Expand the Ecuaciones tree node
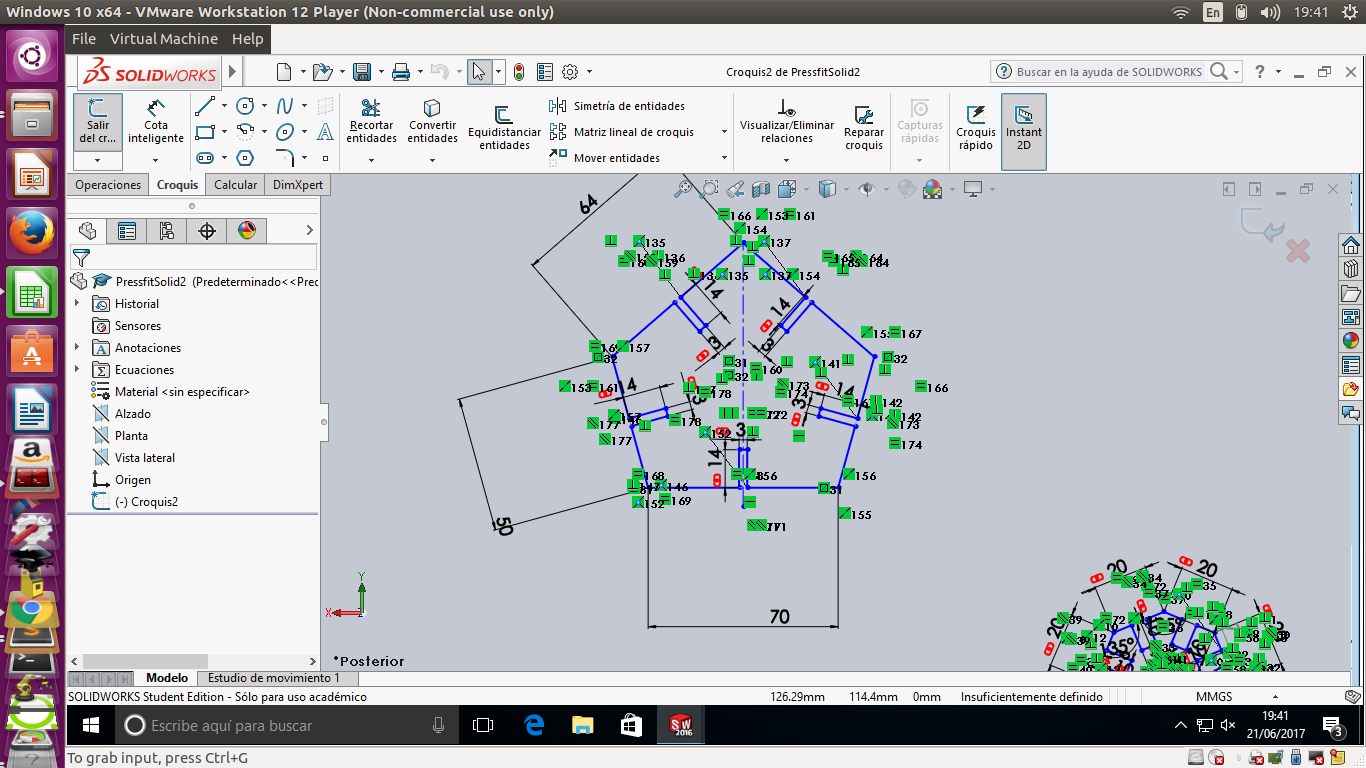The width and height of the screenshot is (1366, 768). click(x=77, y=370)
